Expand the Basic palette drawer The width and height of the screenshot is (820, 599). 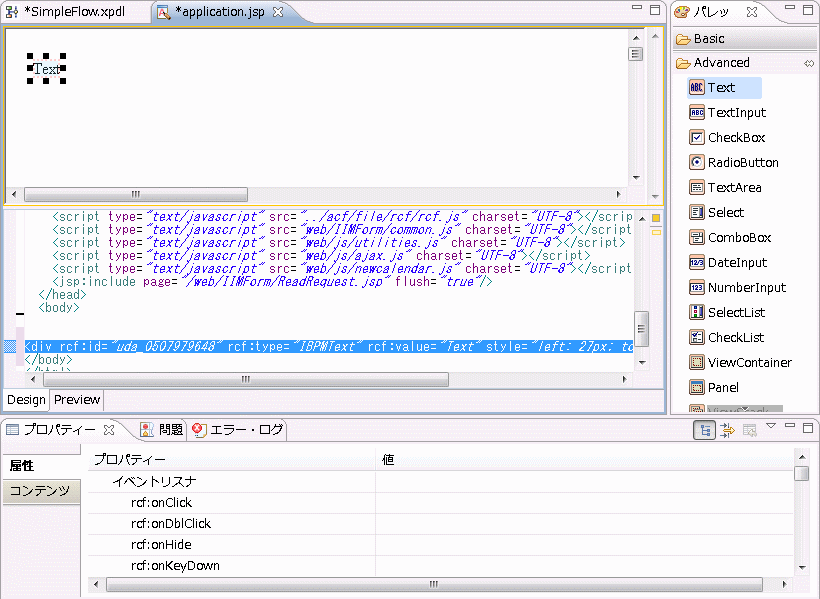(709, 39)
